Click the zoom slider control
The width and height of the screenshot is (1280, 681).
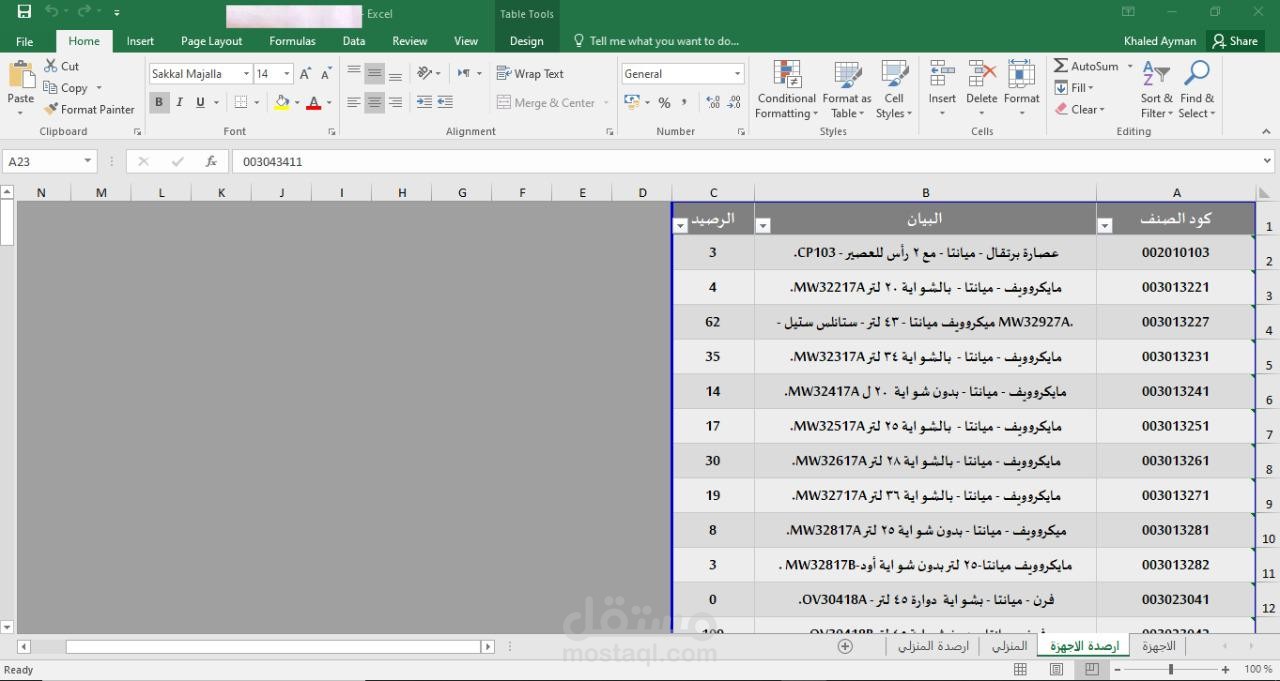(1172, 669)
